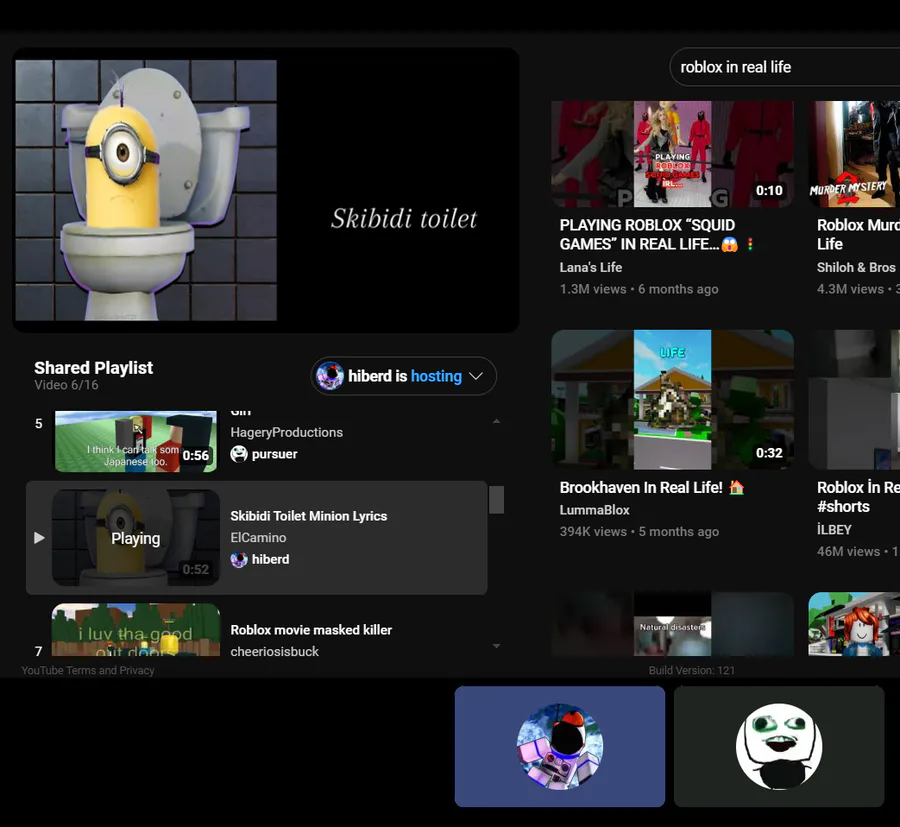Open the Natural disasters video thumbnail
Viewport: 900px width, 827px height.
click(673, 624)
